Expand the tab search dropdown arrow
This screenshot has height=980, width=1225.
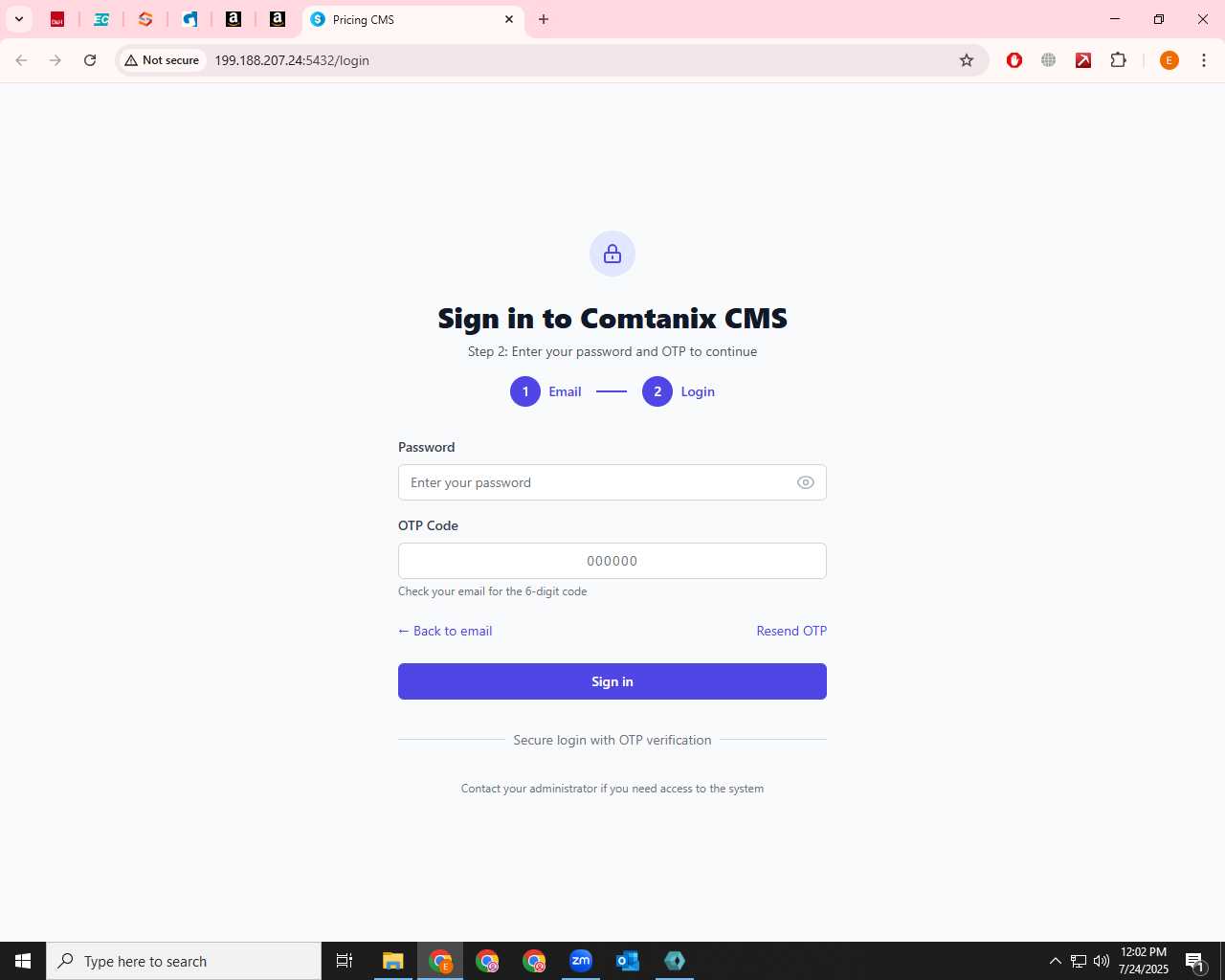pyautogui.click(x=19, y=19)
